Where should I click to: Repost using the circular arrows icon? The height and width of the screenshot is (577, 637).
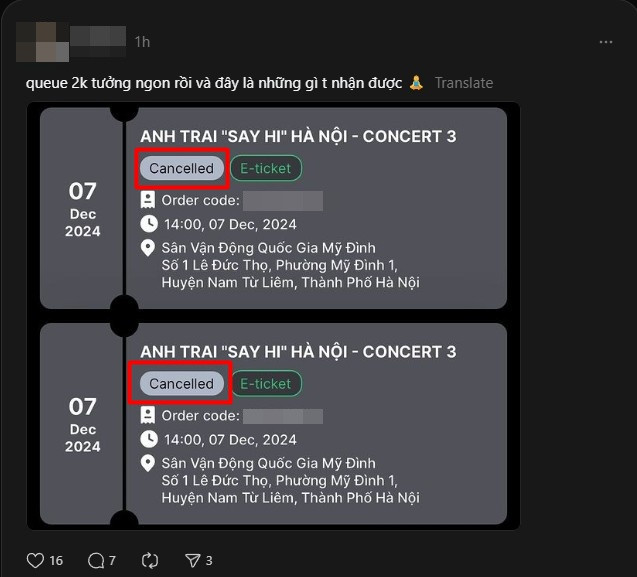(x=151, y=560)
